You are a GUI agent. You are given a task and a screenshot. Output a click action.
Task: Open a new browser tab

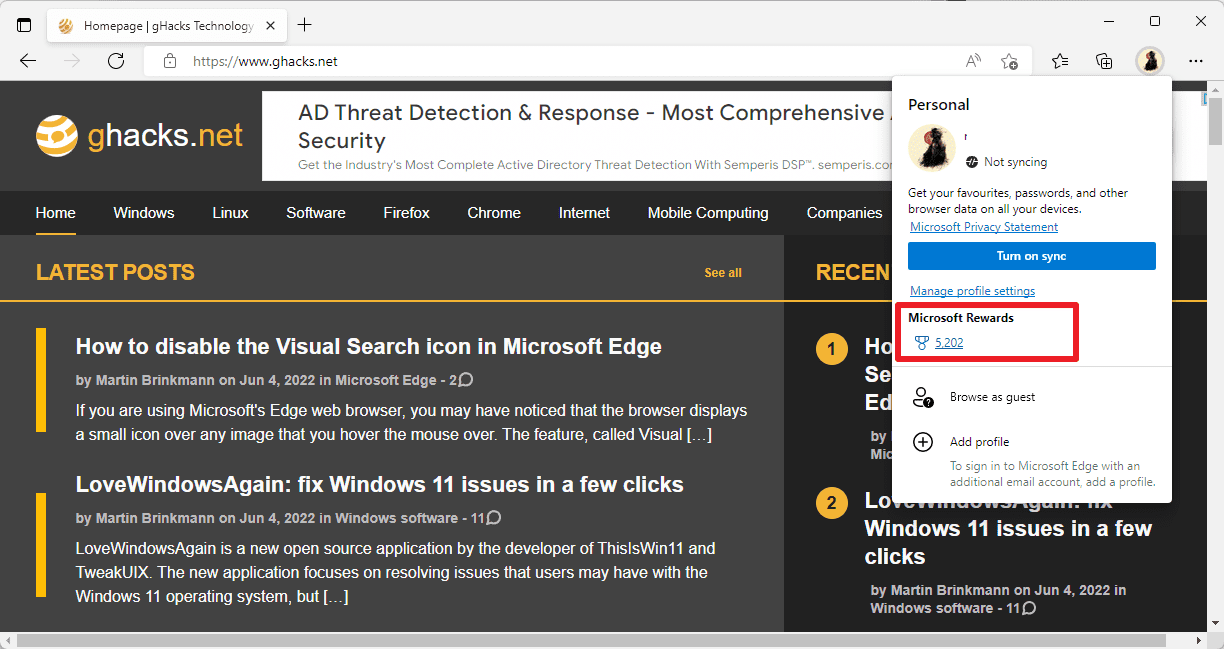[304, 24]
